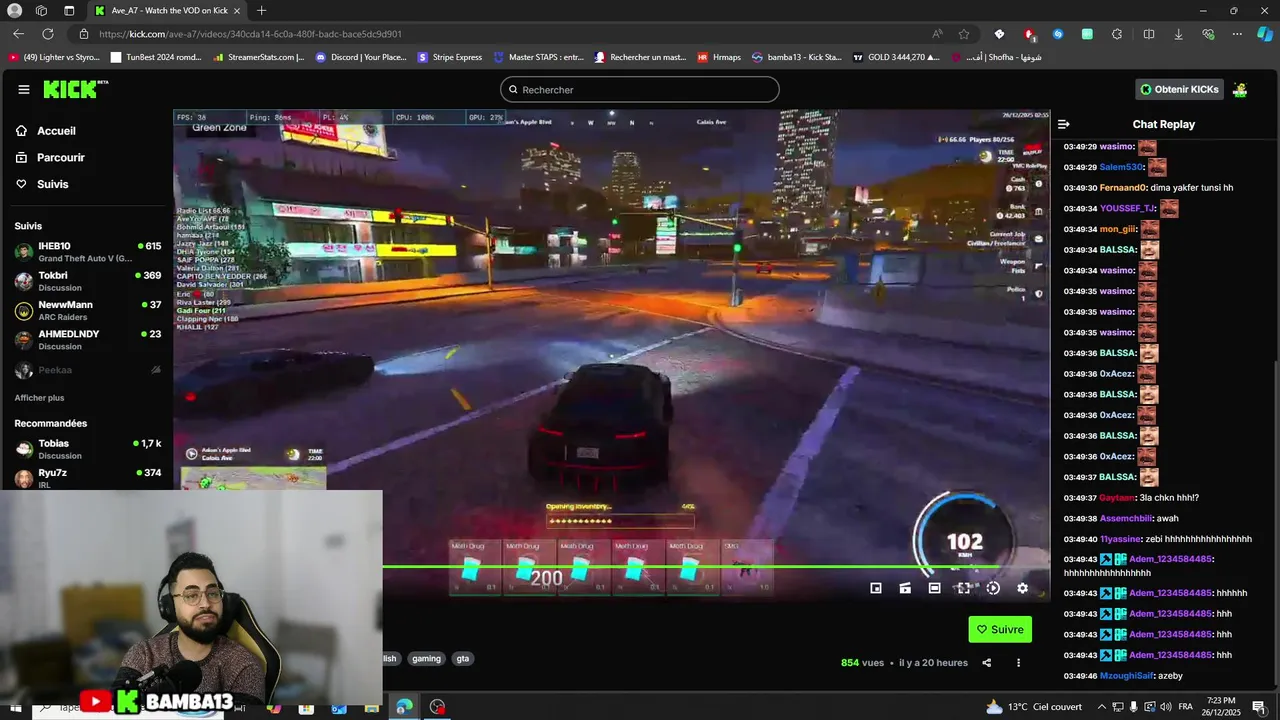The width and height of the screenshot is (1280, 720).
Task: Open the FRA language indicator
Action: pyautogui.click(x=1186, y=707)
